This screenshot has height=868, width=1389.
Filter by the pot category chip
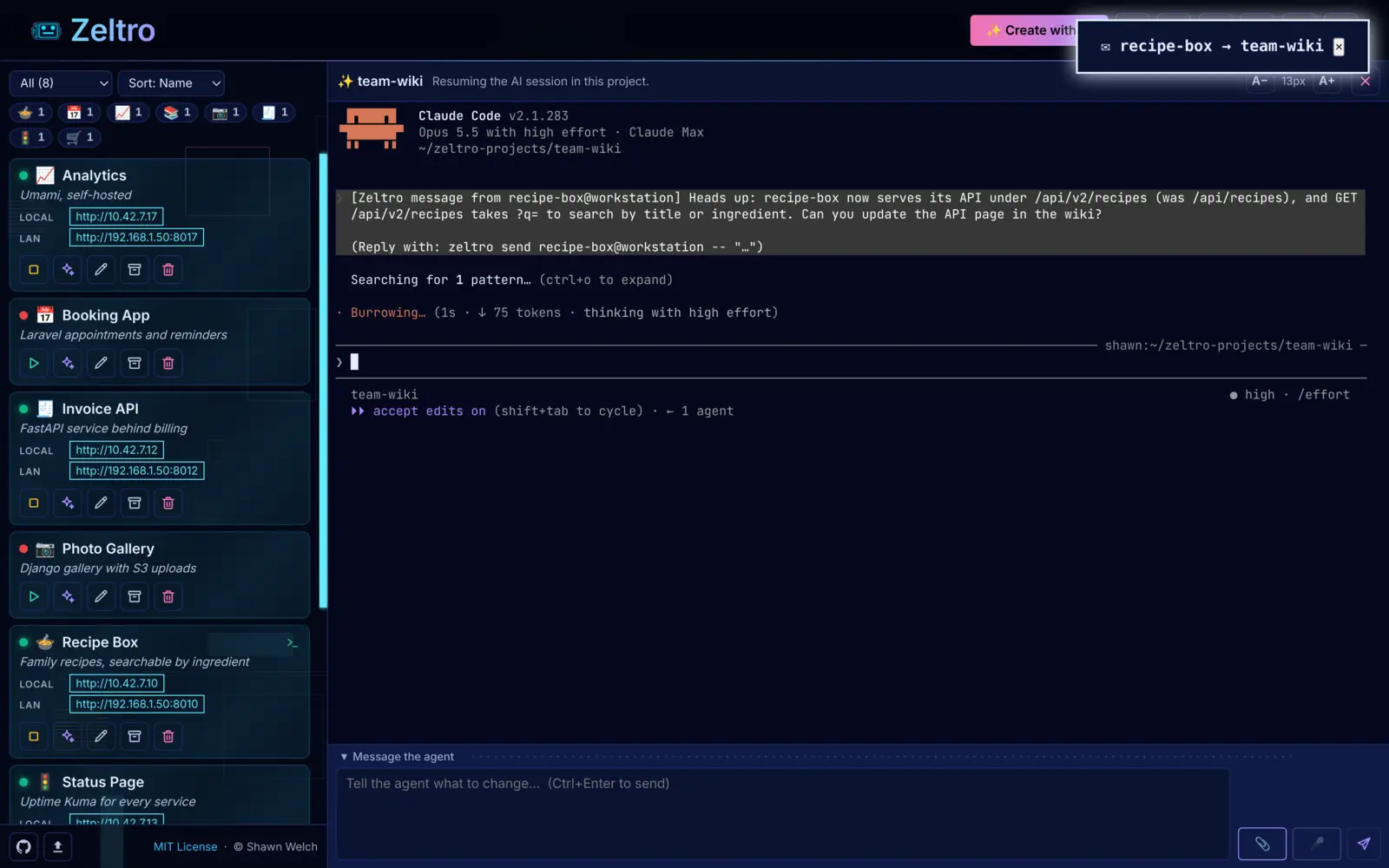(x=31, y=113)
